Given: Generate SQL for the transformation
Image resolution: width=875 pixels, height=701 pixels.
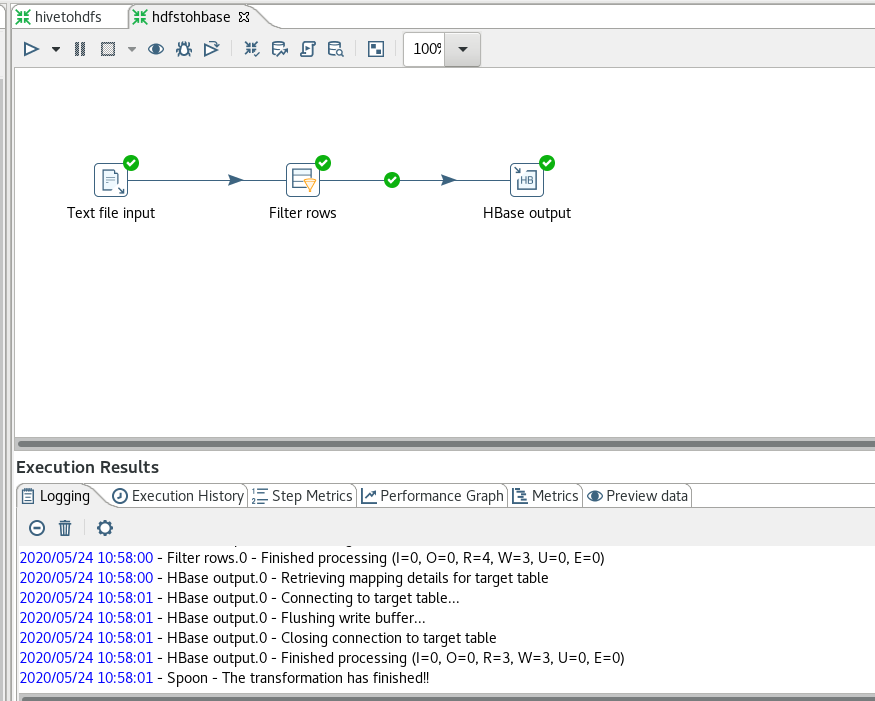Looking at the screenshot, I should (x=307, y=49).
